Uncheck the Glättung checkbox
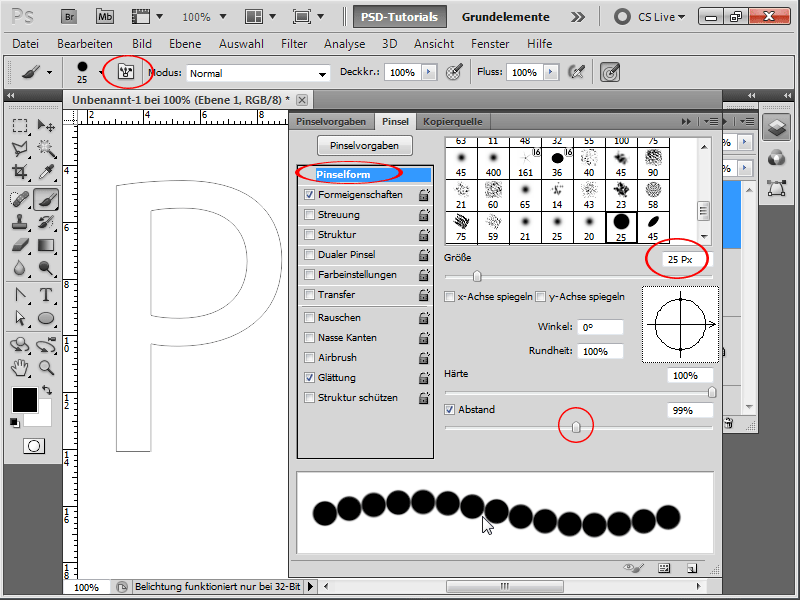Image resolution: width=800 pixels, height=600 pixels. pos(309,378)
